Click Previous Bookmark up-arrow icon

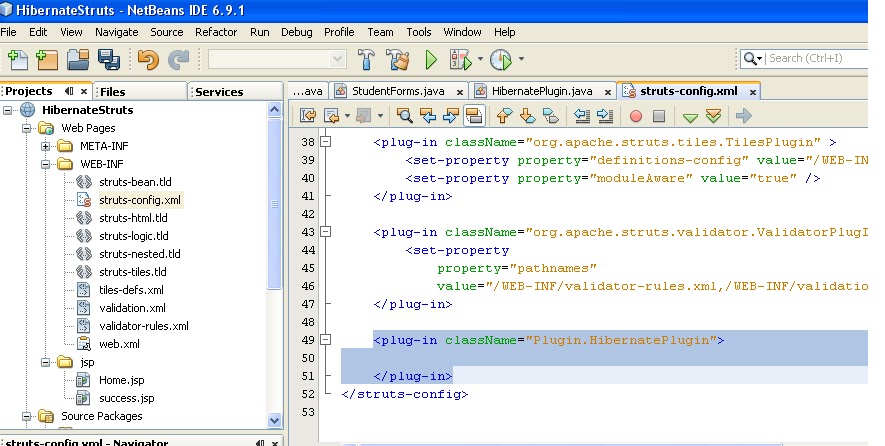504,116
